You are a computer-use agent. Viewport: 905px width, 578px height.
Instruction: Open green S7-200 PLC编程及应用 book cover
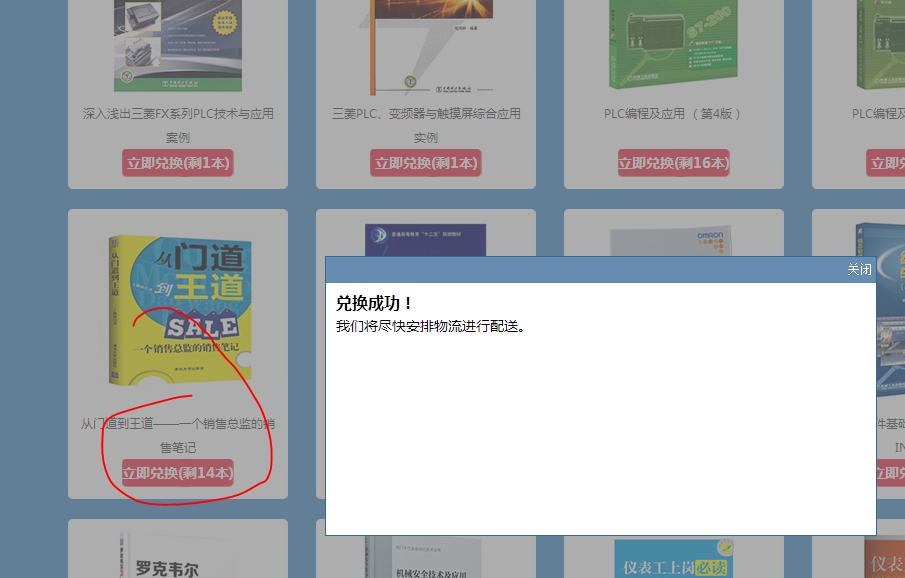674,44
